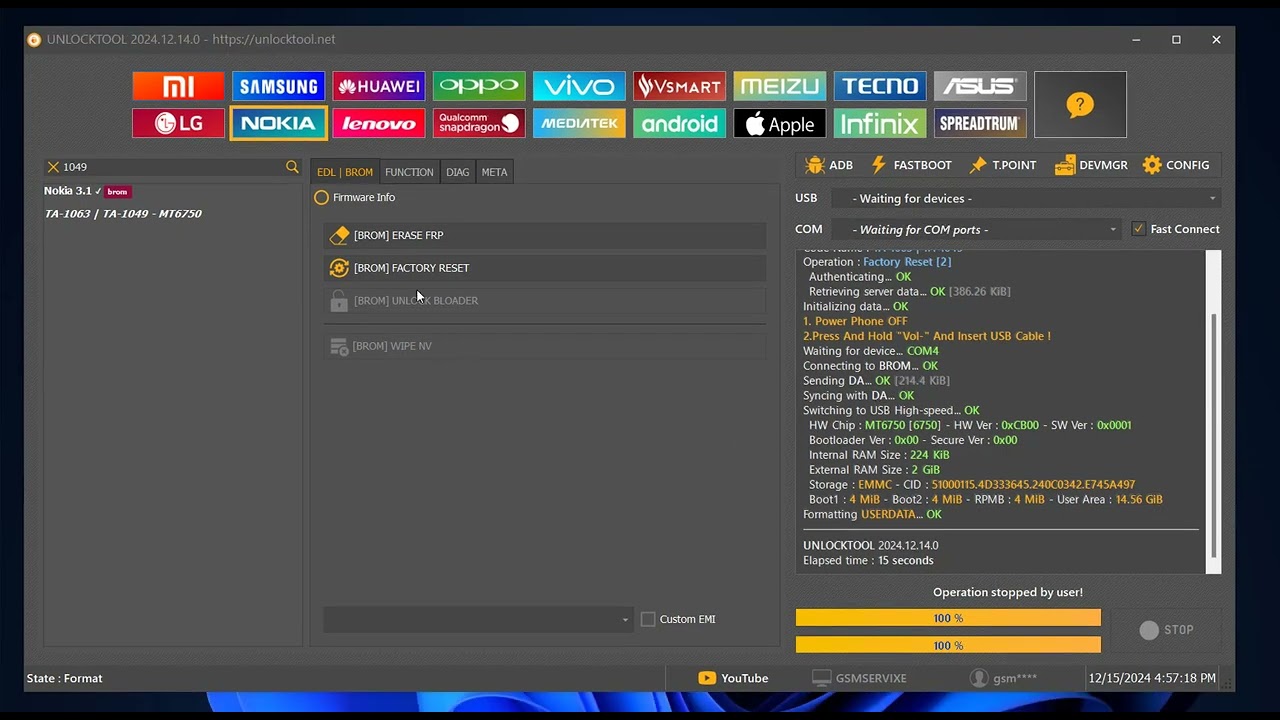The height and width of the screenshot is (720, 1280).
Task: Select the Nokia brand tile
Action: coord(278,124)
